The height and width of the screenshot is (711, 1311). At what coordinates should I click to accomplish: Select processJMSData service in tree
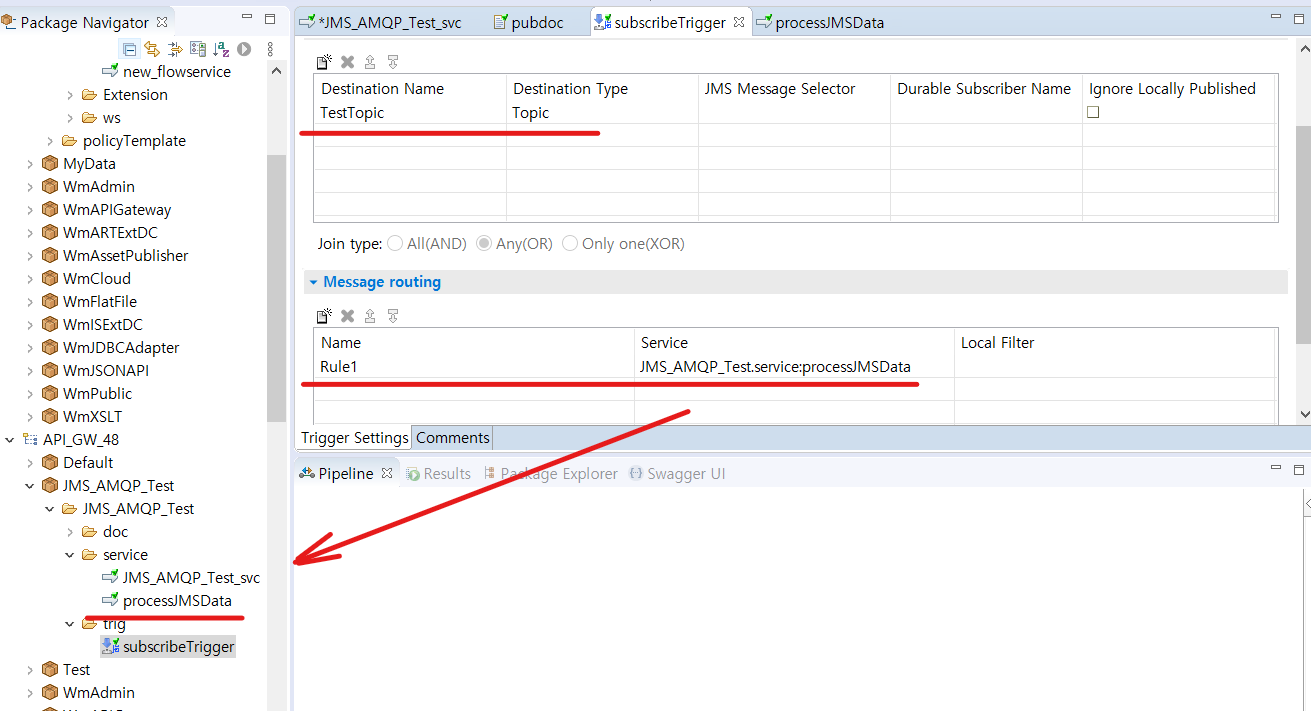(x=177, y=601)
